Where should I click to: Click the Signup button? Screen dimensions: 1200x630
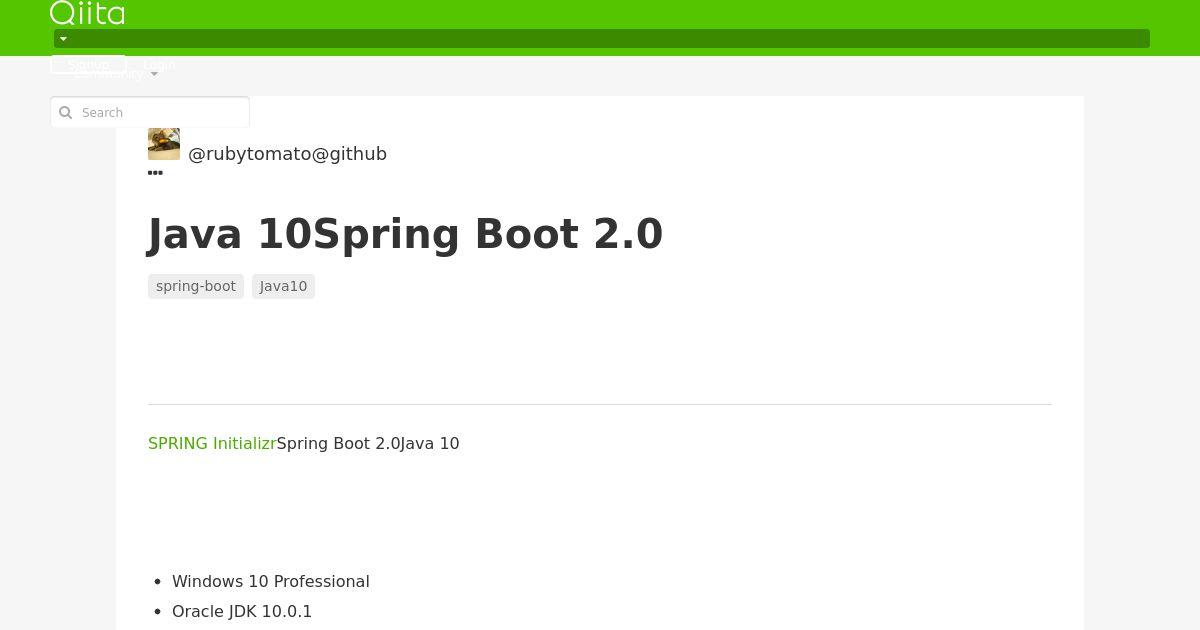(88, 64)
